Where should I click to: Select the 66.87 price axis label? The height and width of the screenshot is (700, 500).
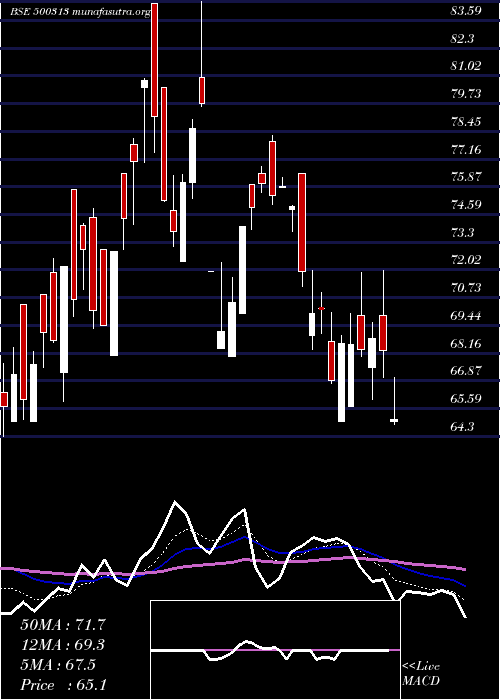466,371
